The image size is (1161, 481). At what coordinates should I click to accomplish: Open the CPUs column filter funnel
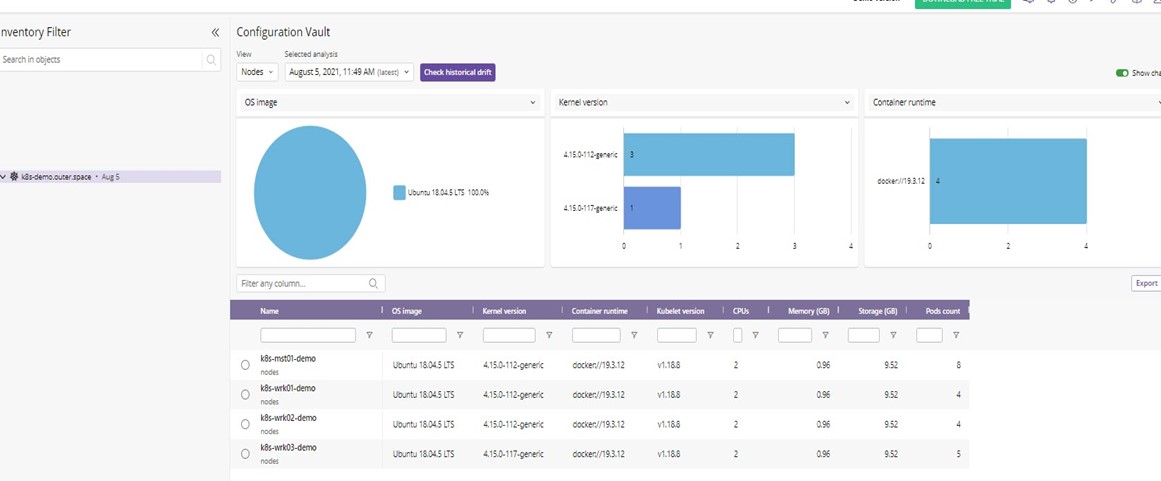(755, 335)
